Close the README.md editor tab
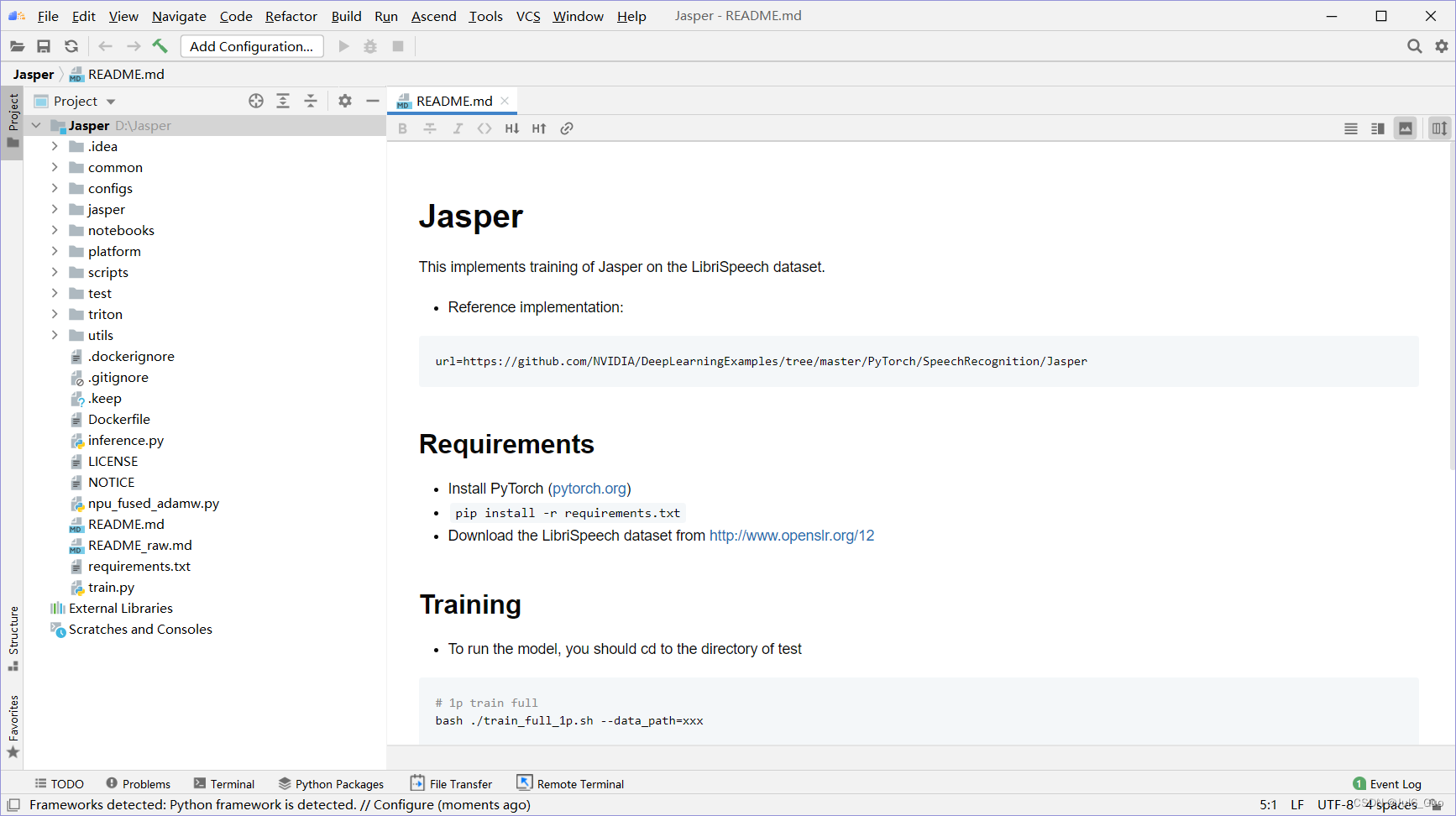This screenshot has height=816, width=1456. tap(505, 101)
